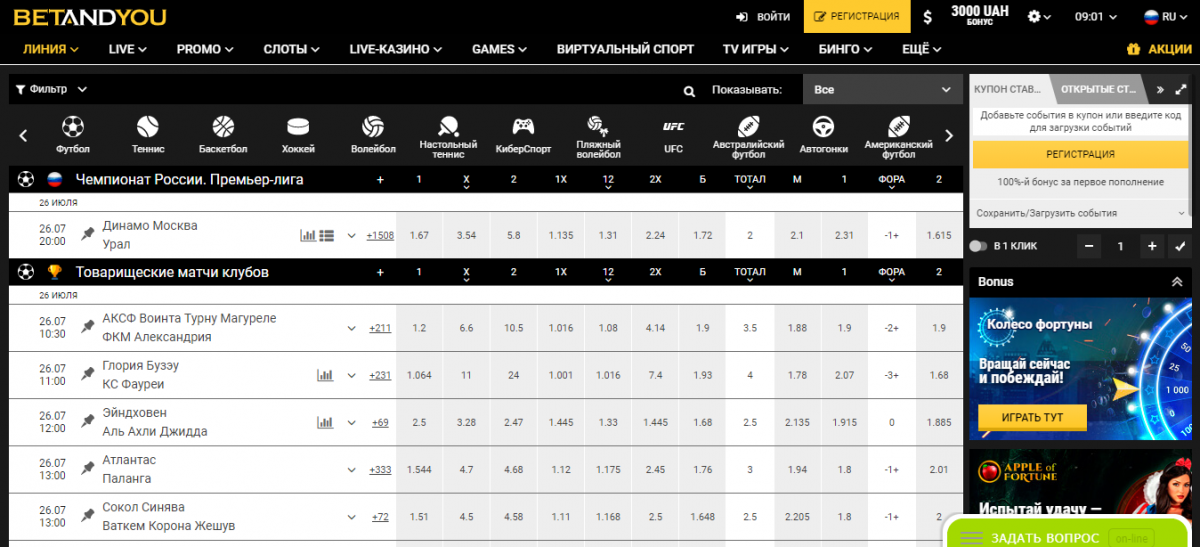Open statistics chart for Глория Бузэу match

pyautogui.click(x=325, y=375)
